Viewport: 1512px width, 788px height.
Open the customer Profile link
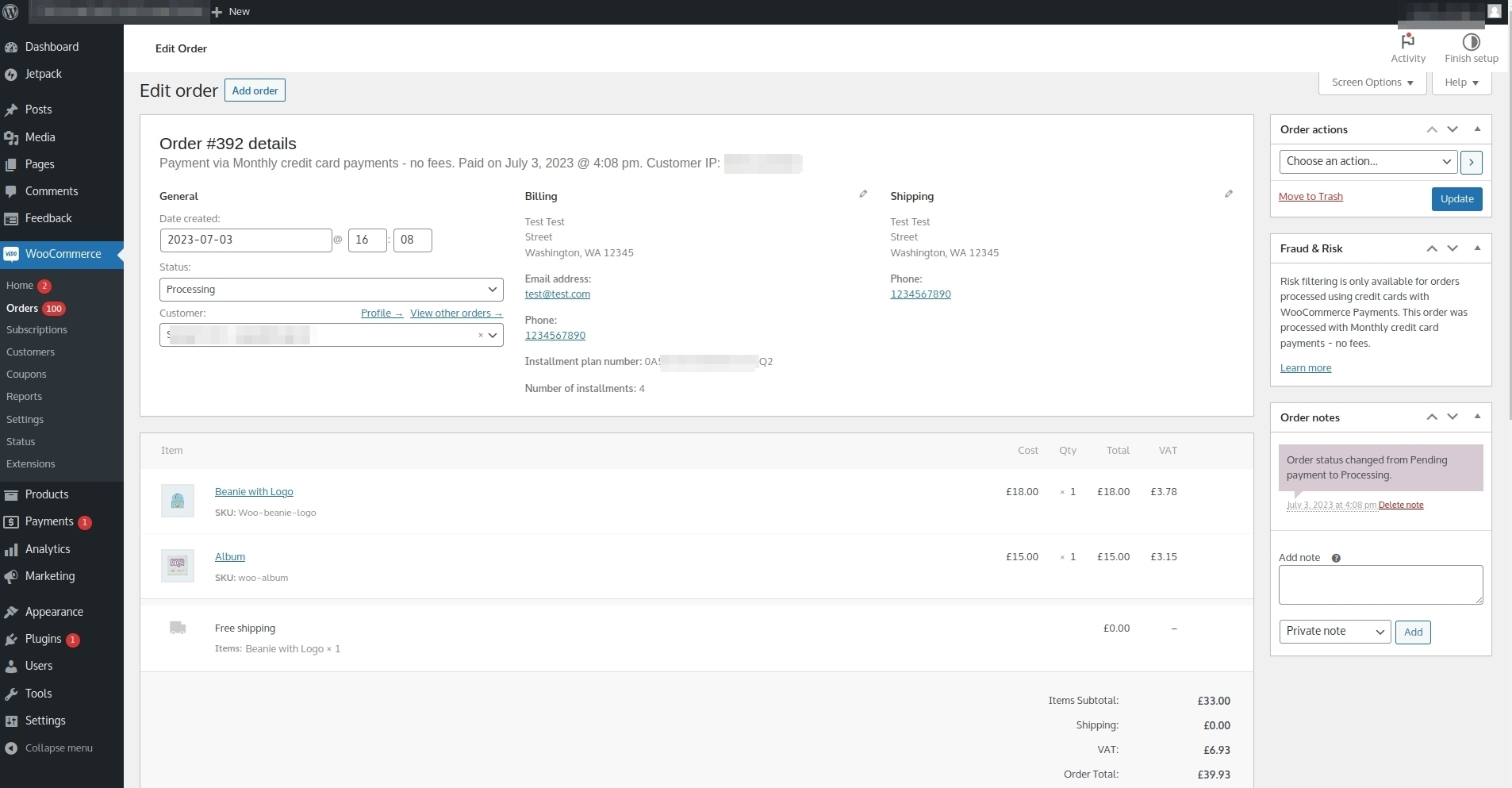(x=382, y=313)
